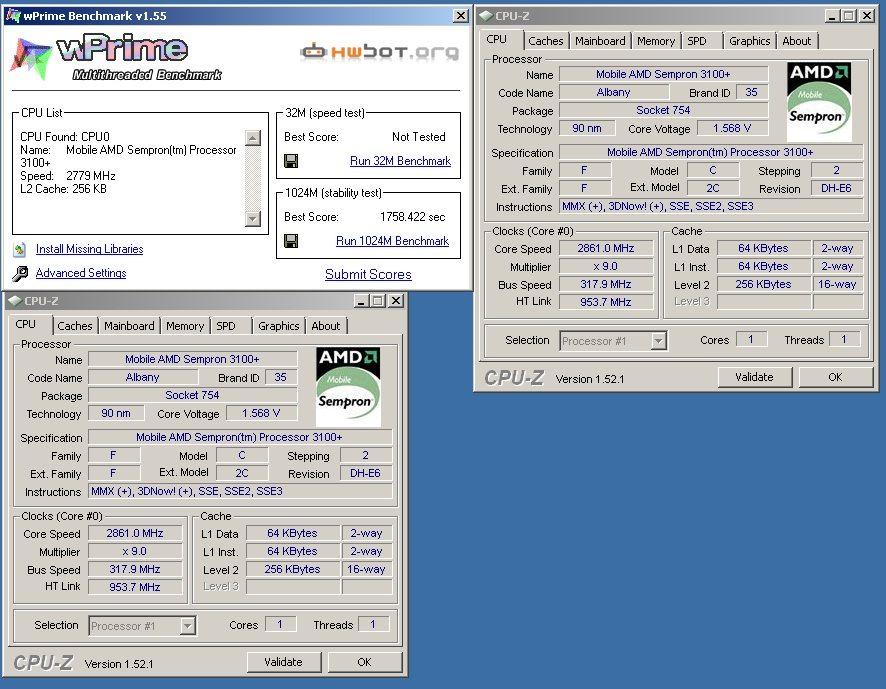Open the Graphics tab in right CPU-Z
This screenshot has height=689, width=886.
coord(749,41)
